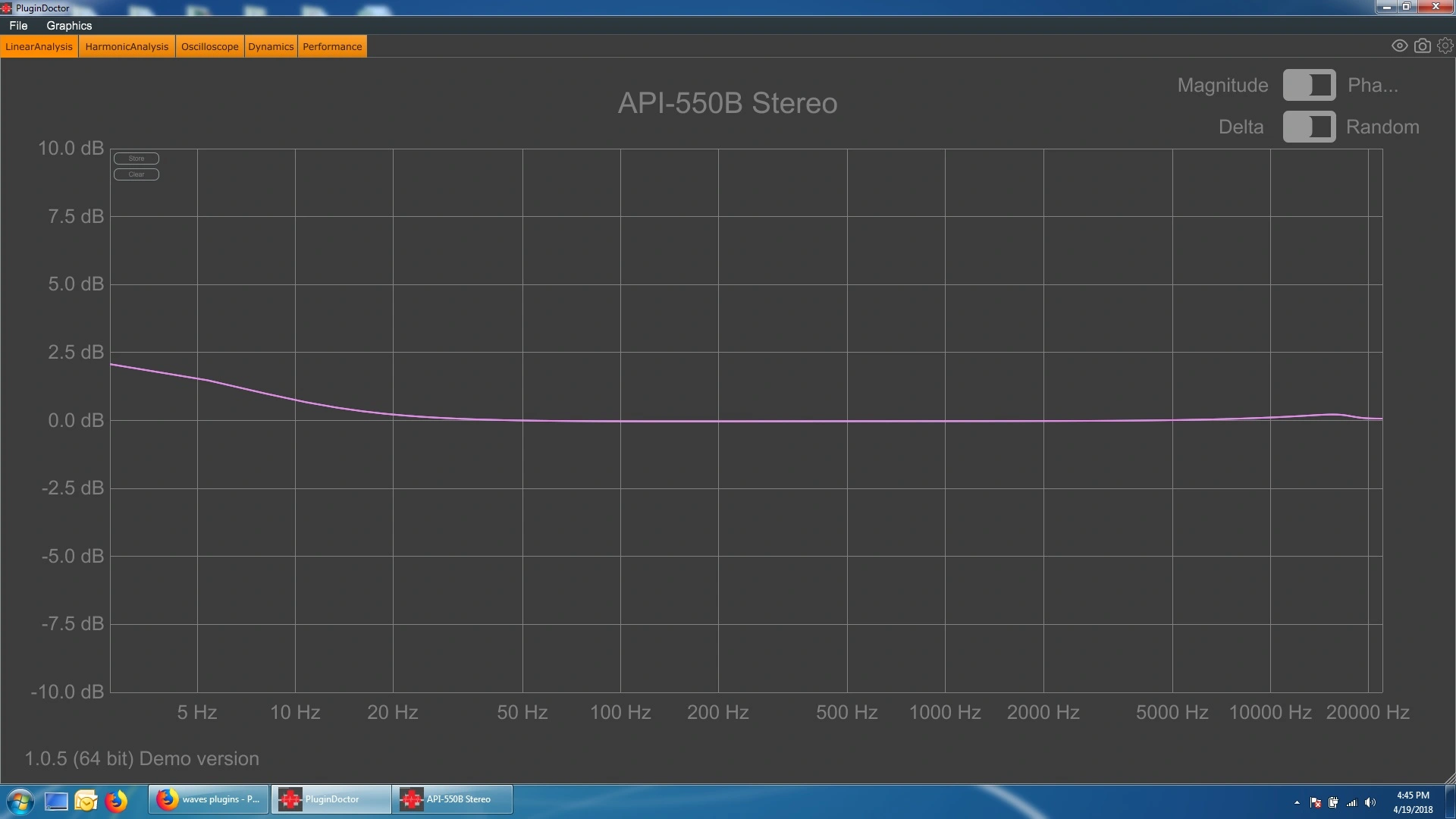This screenshot has height=819, width=1456.
Task: Restore down the PluginDoctor window
Action: click(x=1406, y=7)
